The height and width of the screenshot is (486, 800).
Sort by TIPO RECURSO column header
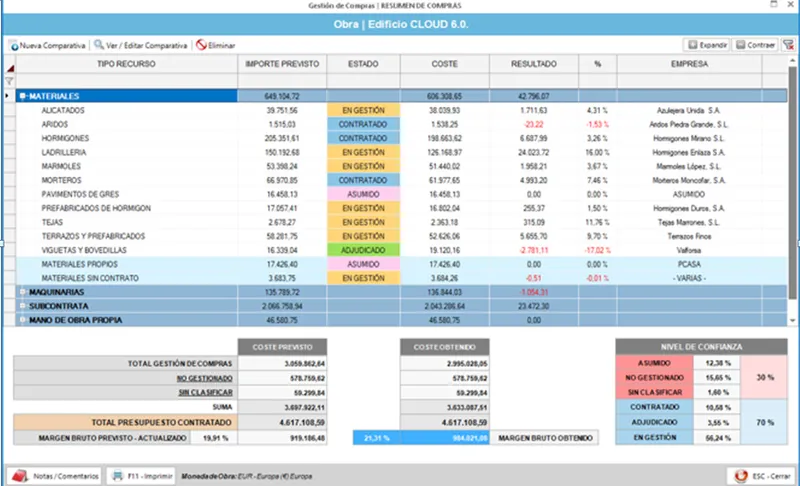pyautogui.click(x=127, y=64)
